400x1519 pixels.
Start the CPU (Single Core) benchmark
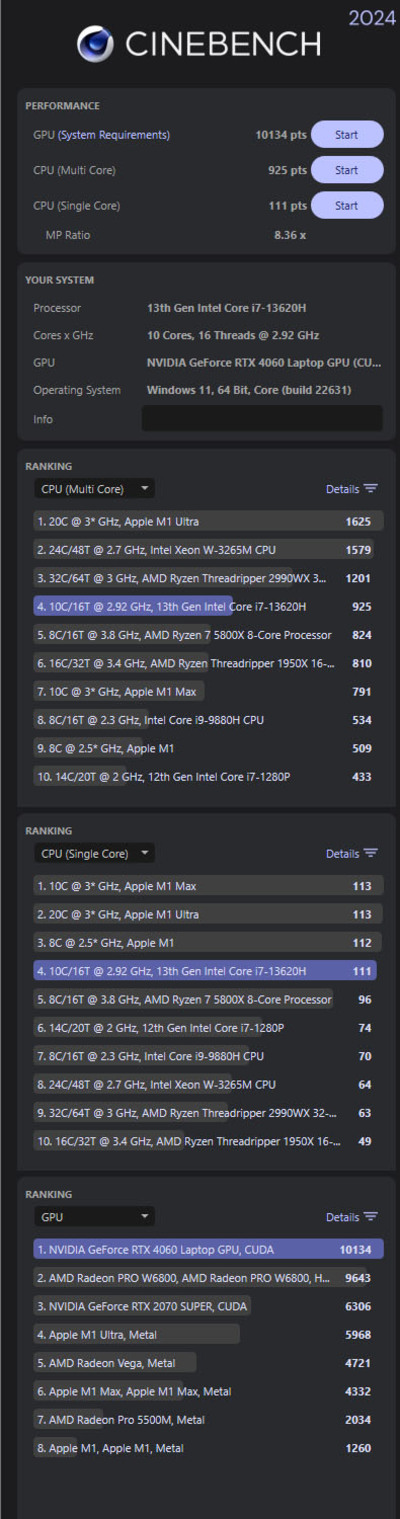(347, 205)
